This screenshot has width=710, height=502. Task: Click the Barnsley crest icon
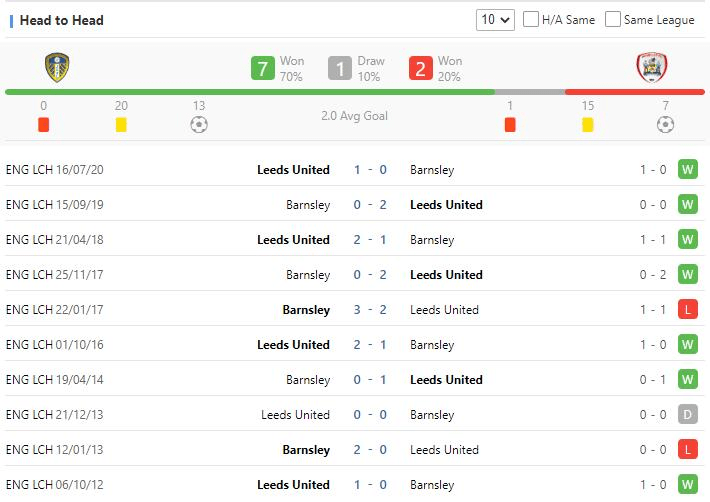(x=651, y=68)
